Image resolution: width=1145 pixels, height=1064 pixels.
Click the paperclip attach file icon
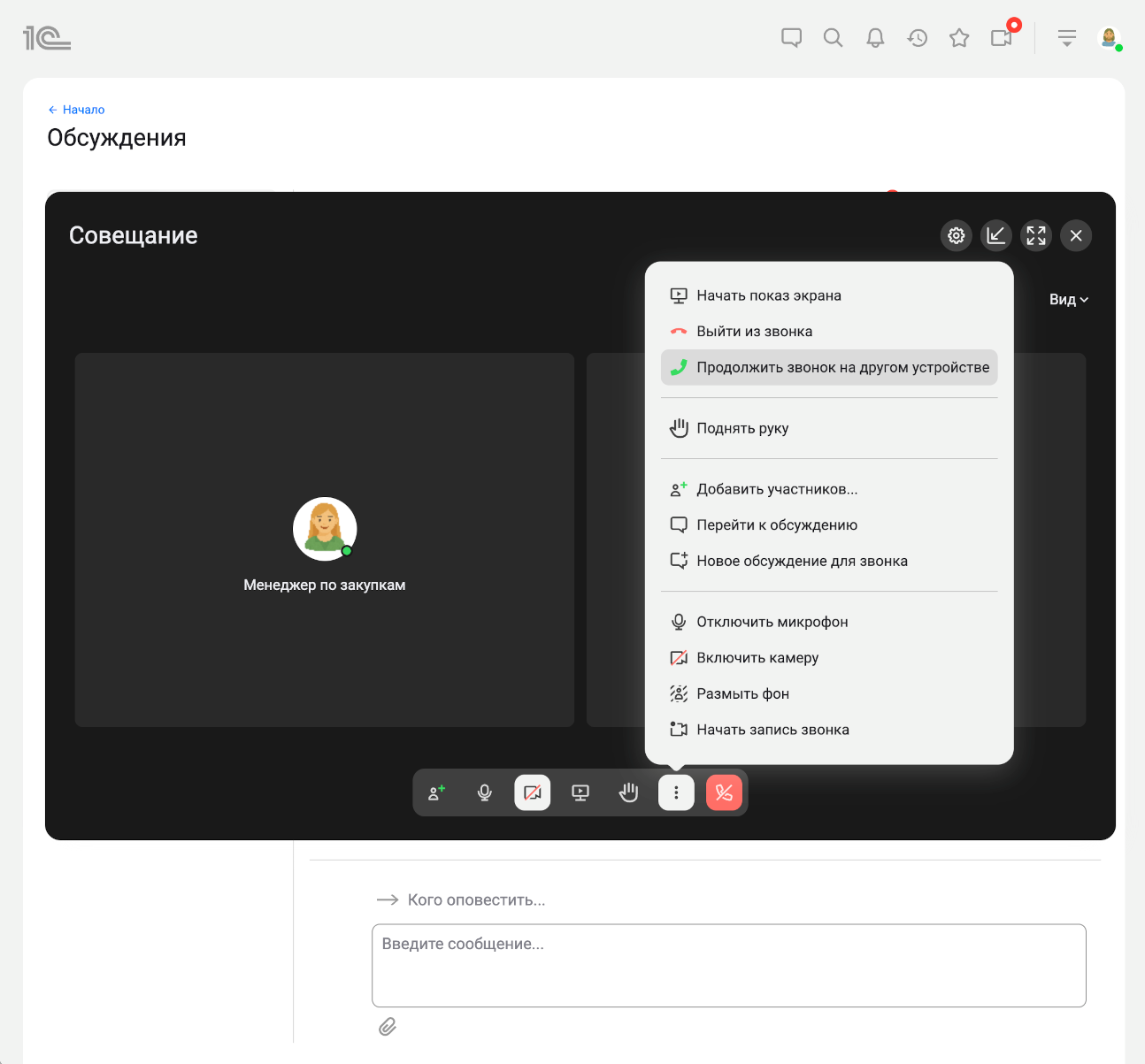[388, 1027]
